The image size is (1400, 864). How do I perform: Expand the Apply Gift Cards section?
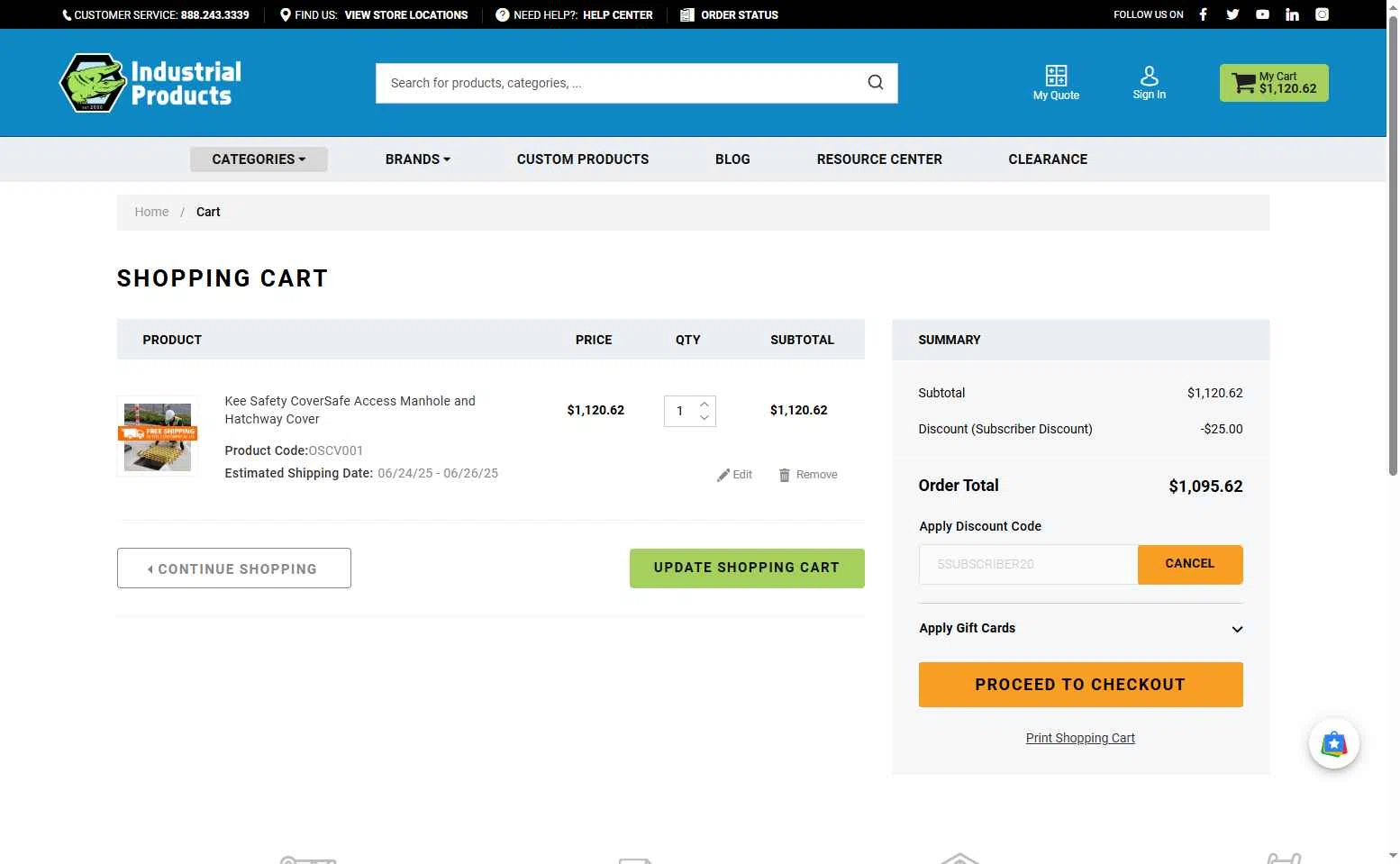point(1080,629)
